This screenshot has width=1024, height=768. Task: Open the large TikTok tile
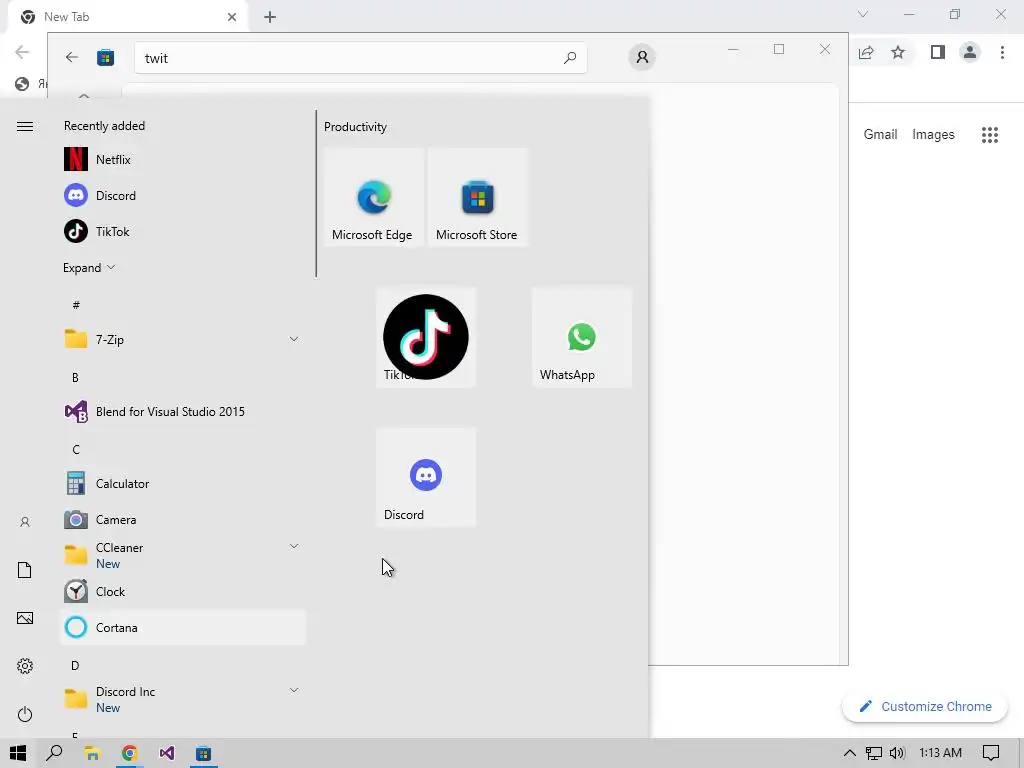[x=426, y=337]
